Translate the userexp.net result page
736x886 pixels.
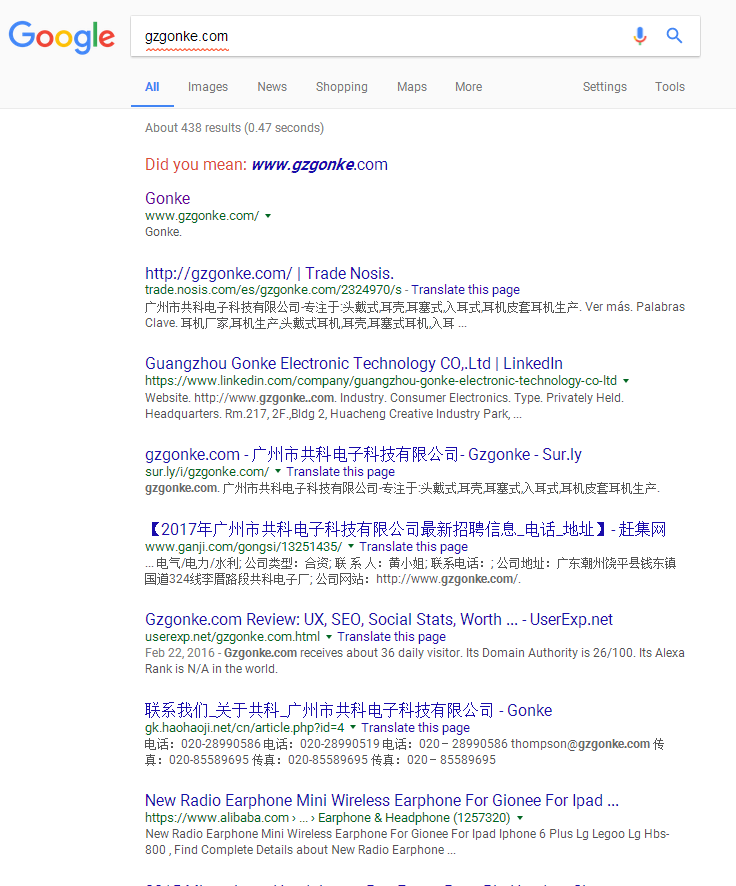pyautogui.click(x=391, y=637)
